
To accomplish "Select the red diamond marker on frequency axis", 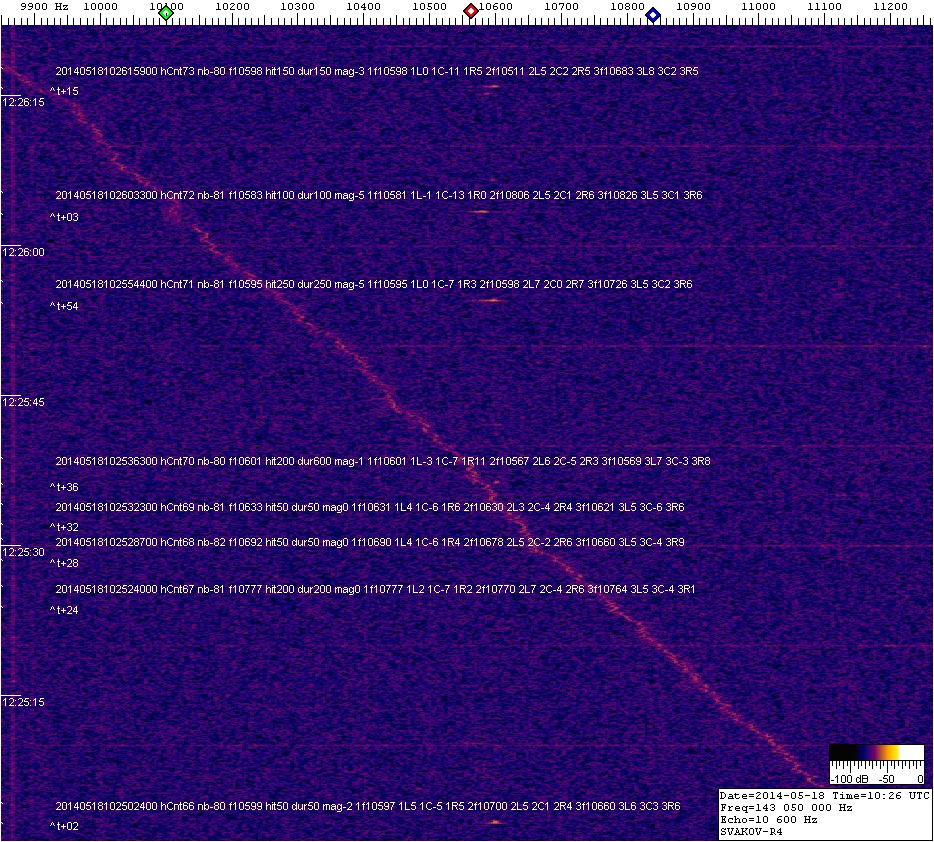I will (x=470, y=12).
